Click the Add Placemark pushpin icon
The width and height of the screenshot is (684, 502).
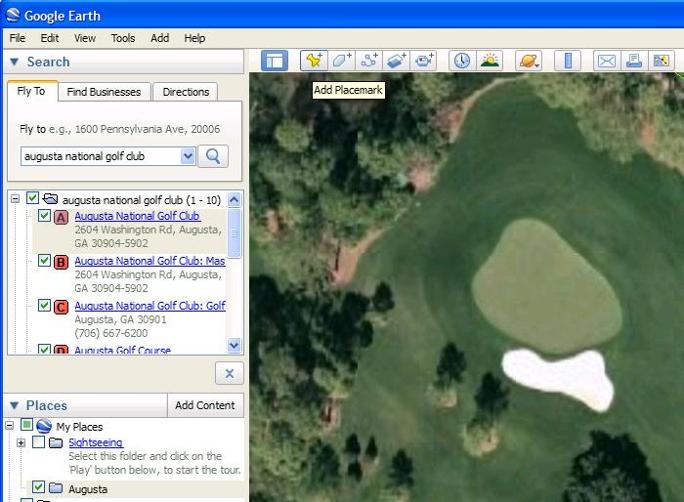point(314,61)
